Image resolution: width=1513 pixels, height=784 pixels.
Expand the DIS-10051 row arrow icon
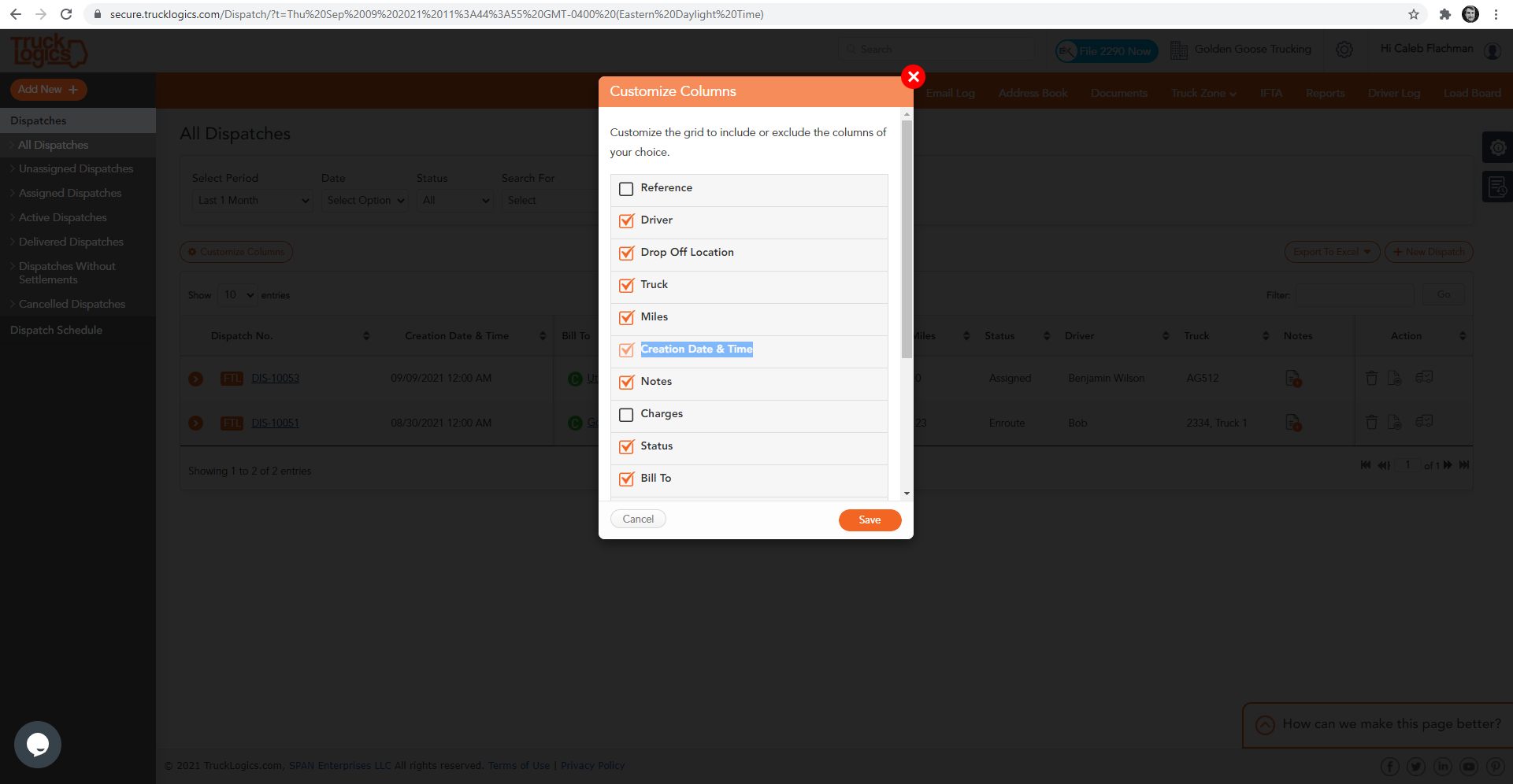coord(196,423)
